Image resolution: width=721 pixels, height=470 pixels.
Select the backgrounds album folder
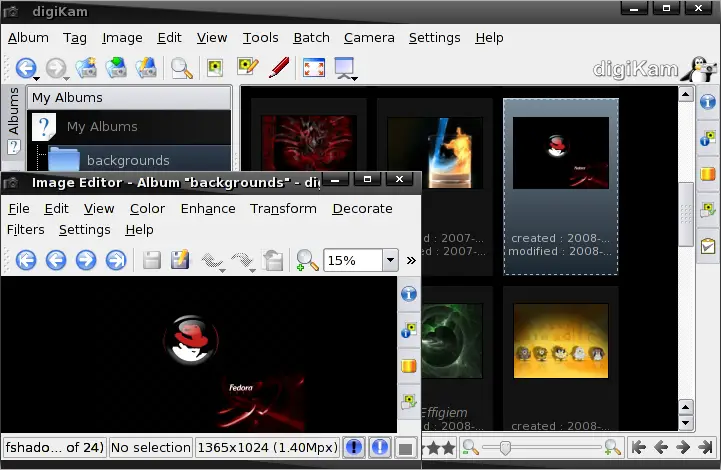click(129, 160)
